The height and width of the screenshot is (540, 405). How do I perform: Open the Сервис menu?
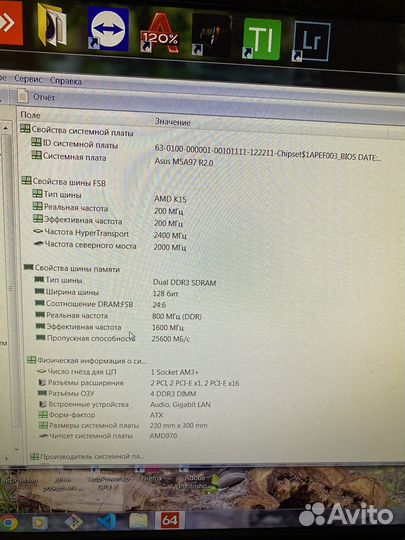tap(28, 79)
